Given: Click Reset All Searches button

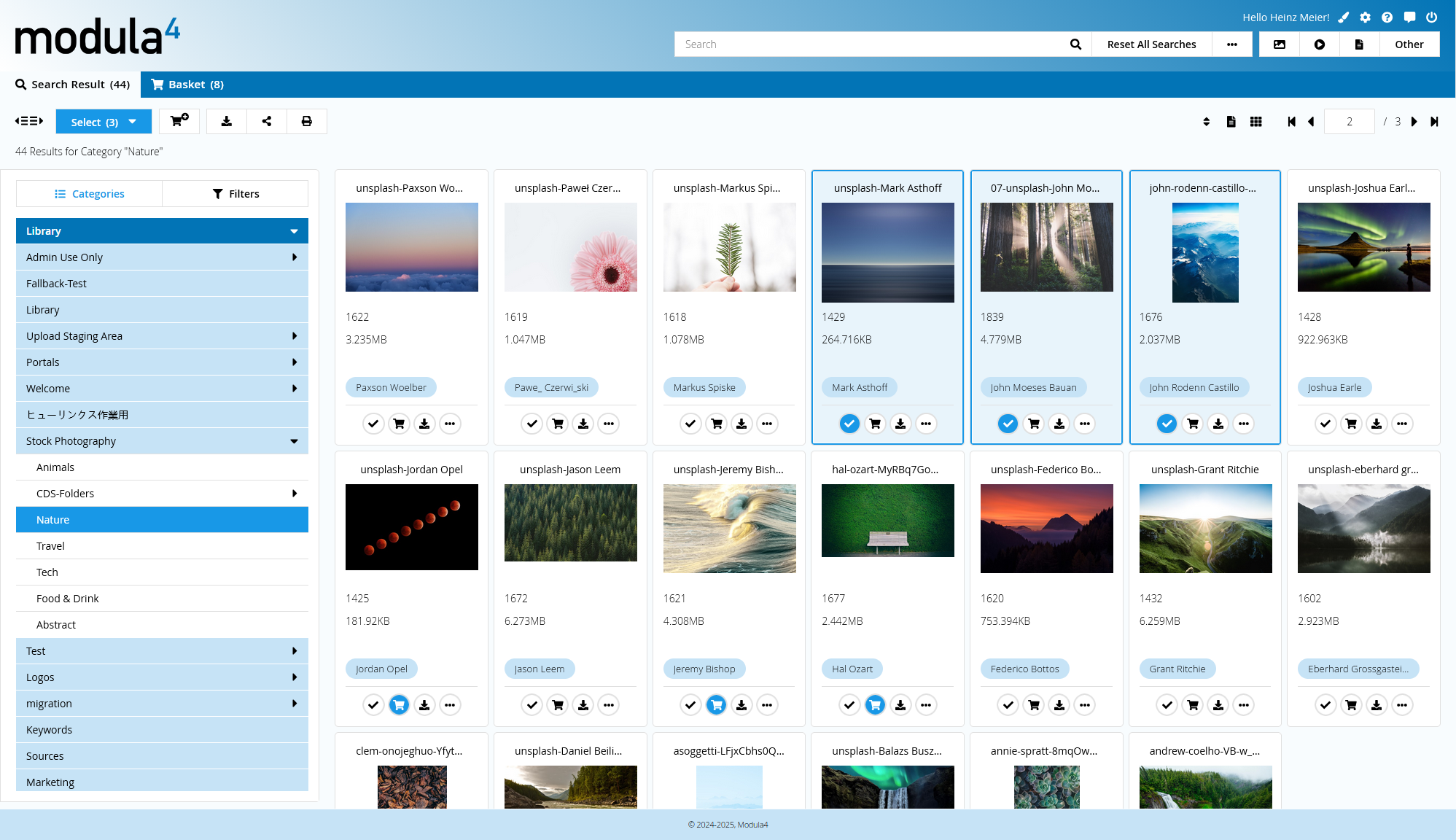Looking at the screenshot, I should (x=1151, y=44).
